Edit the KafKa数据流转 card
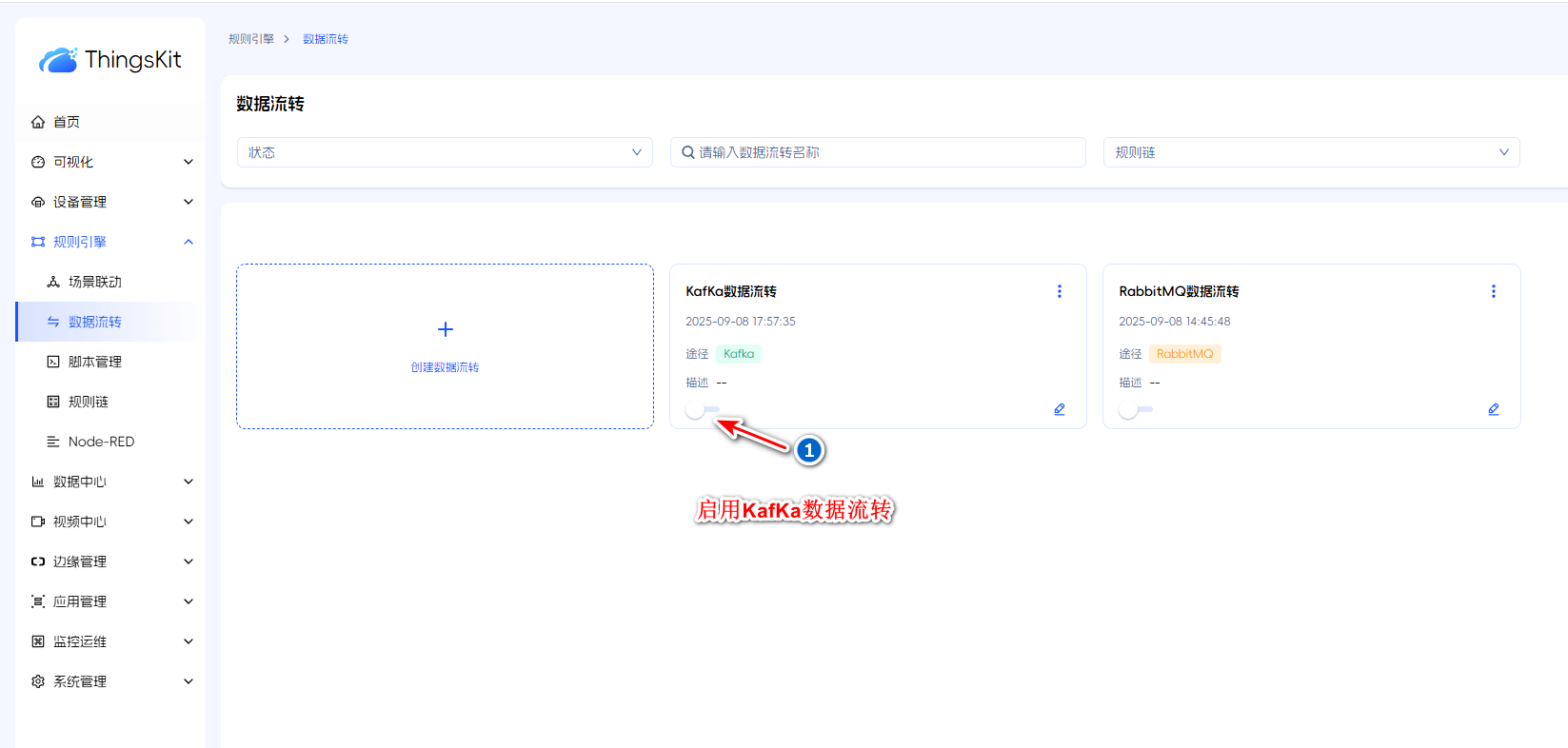Image resolution: width=1568 pixels, height=748 pixels. pyautogui.click(x=1059, y=409)
